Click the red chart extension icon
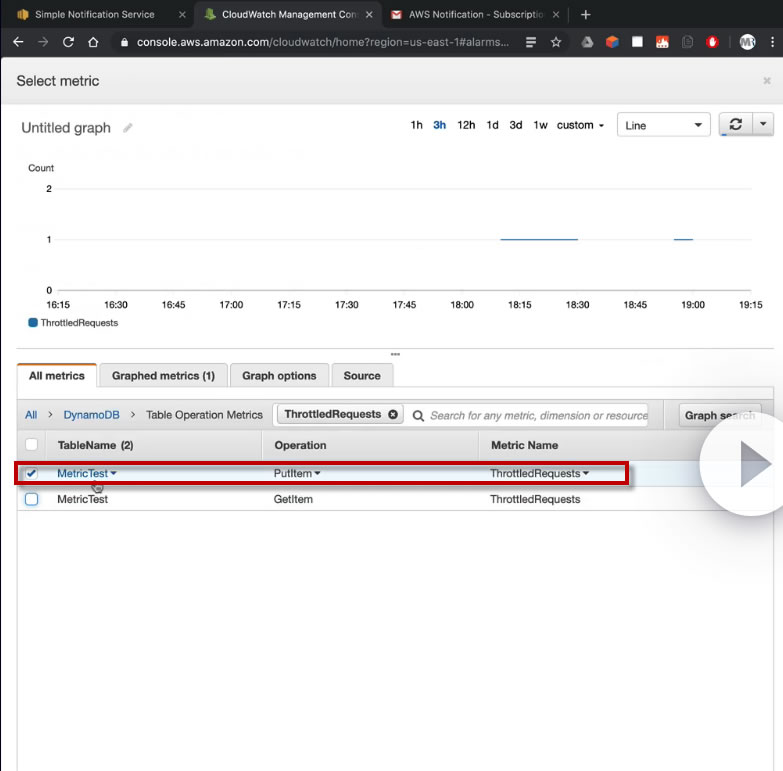The image size is (783, 771). click(x=662, y=42)
